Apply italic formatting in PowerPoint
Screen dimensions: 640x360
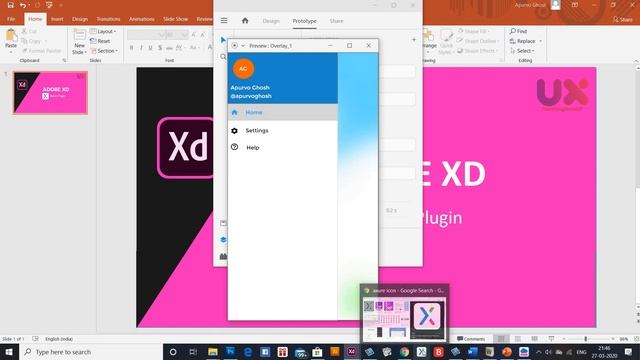click(x=141, y=48)
